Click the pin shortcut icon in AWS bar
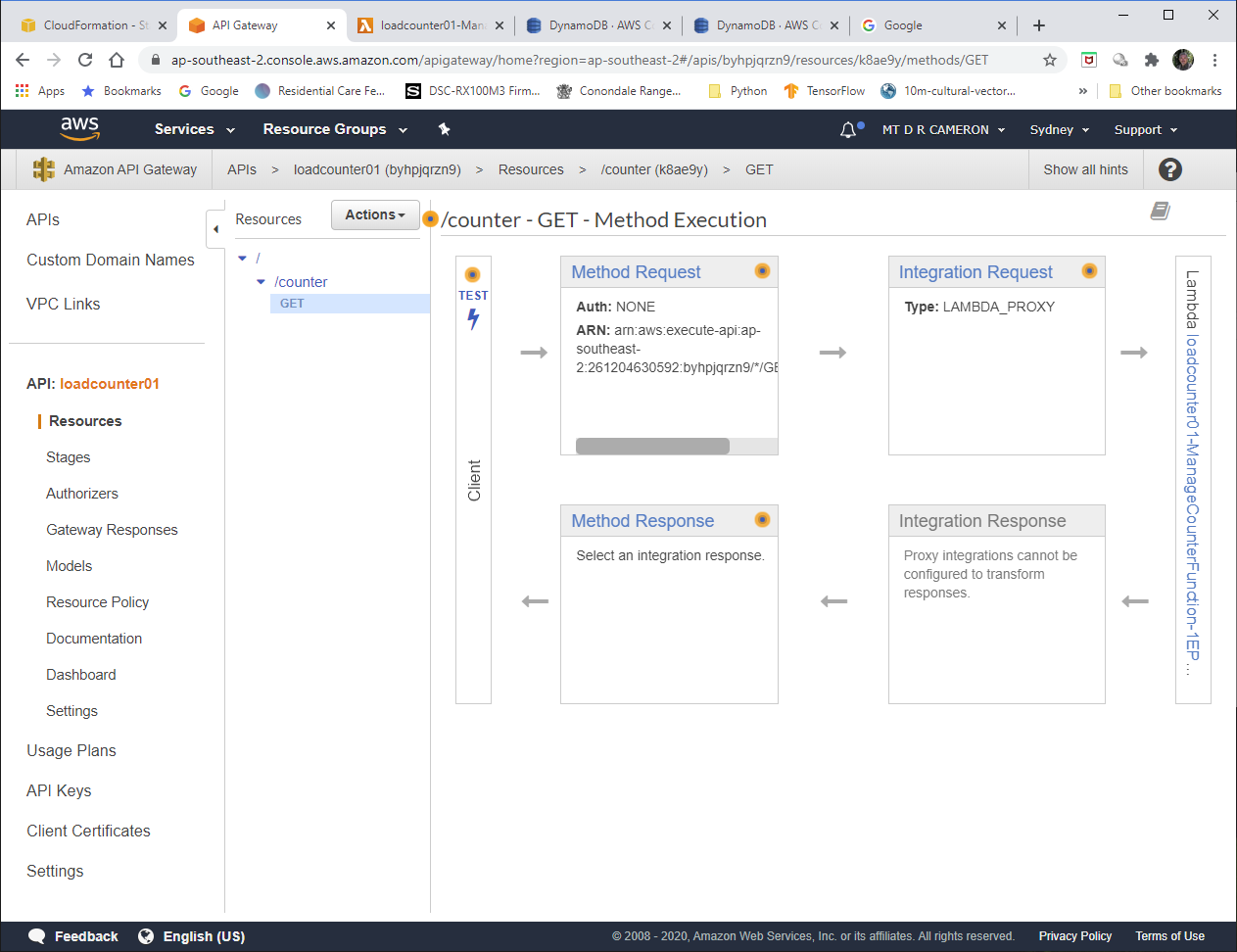 click(444, 129)
